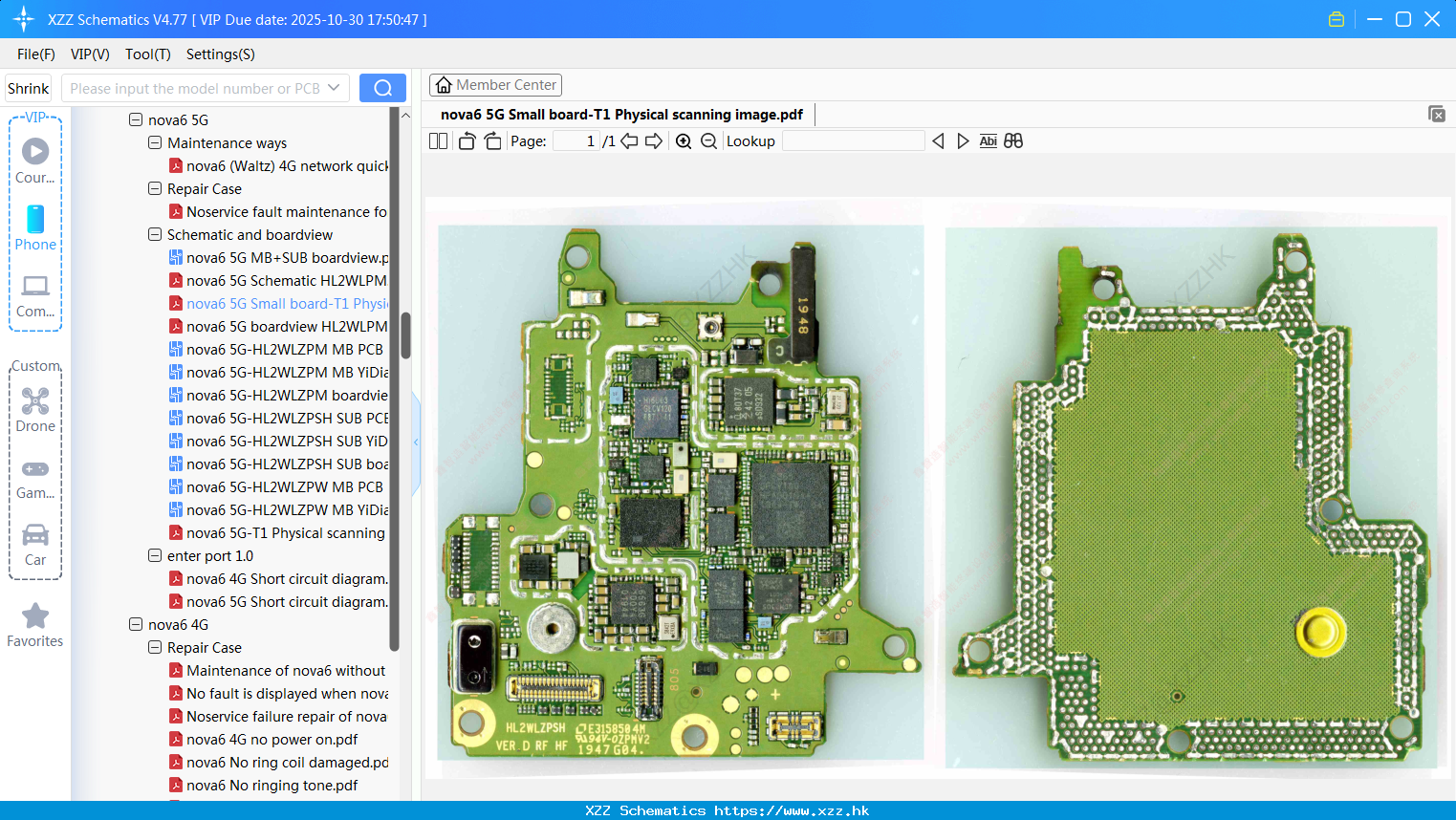Collapse the nova6 5G tree node
Image resolution: width=1456 pixels, height=820 pixels.
(x=136, y=119)
